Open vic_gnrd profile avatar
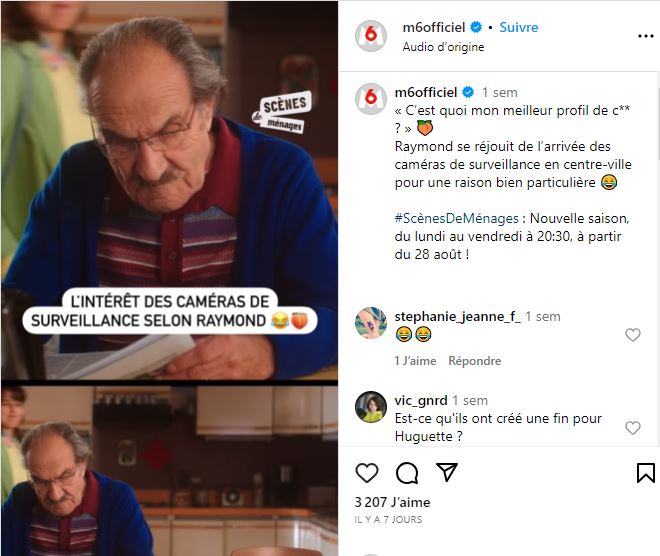This screenshot has height=556, width=660. (370, 407)
